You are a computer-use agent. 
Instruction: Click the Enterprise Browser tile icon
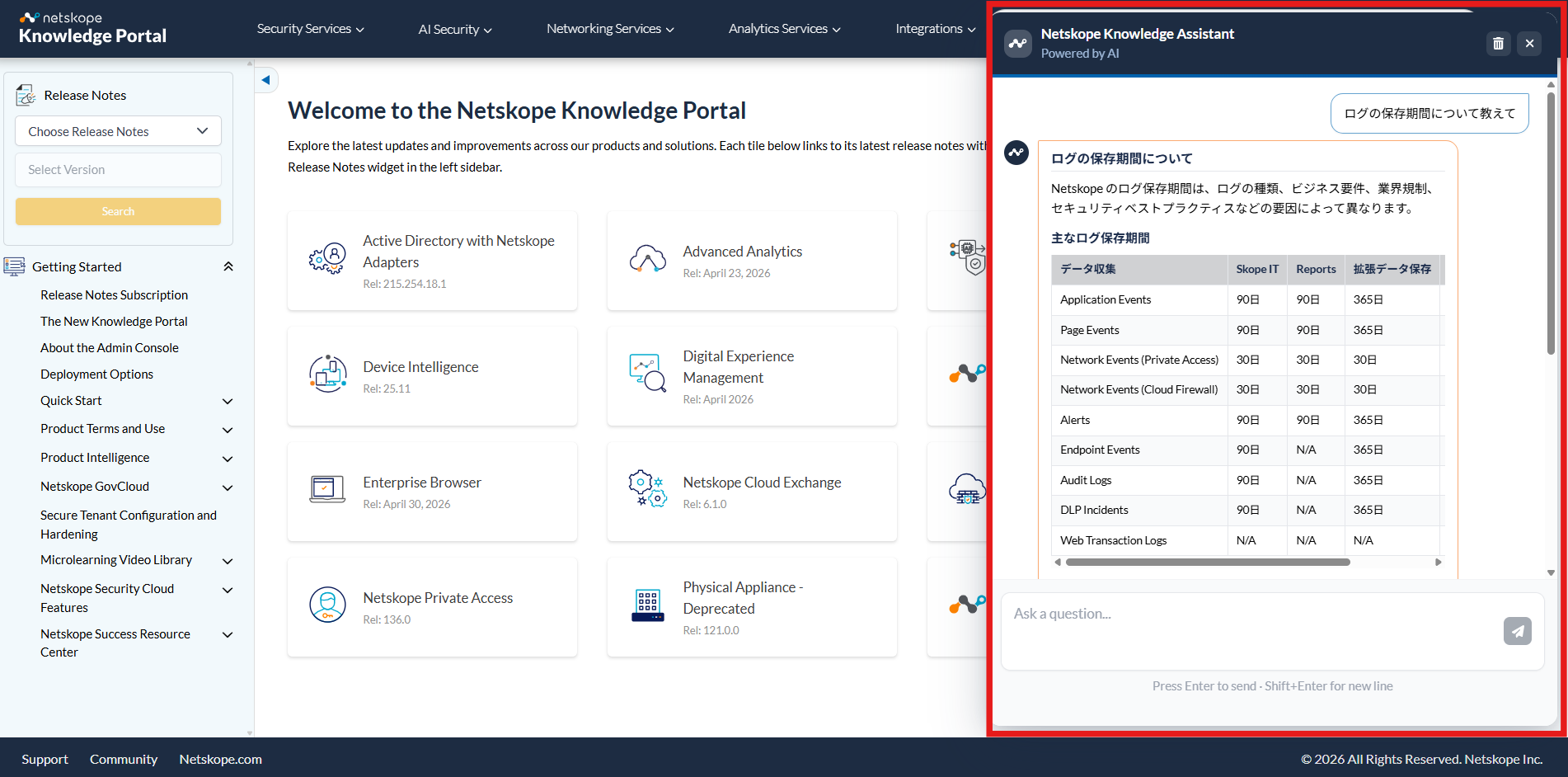[327, 490]
